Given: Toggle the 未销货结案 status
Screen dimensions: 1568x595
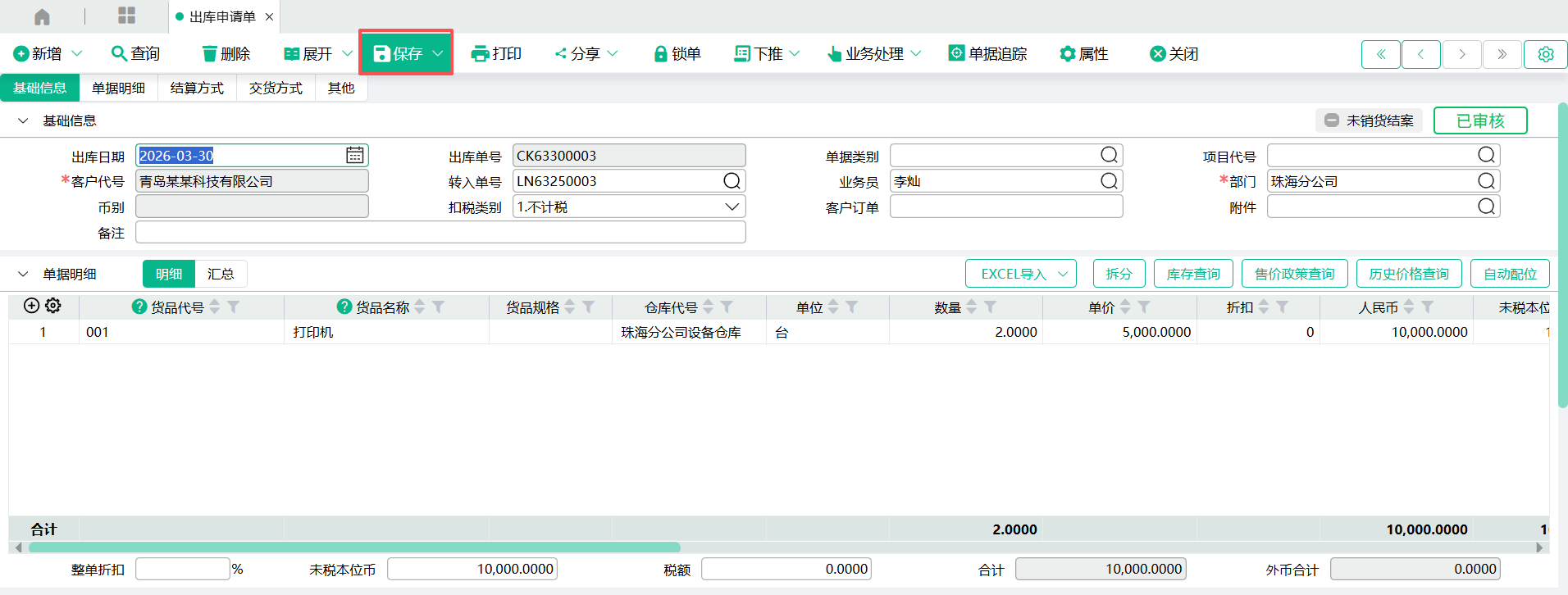Looking at the screenshot, I should click(x=1369, y=120).
